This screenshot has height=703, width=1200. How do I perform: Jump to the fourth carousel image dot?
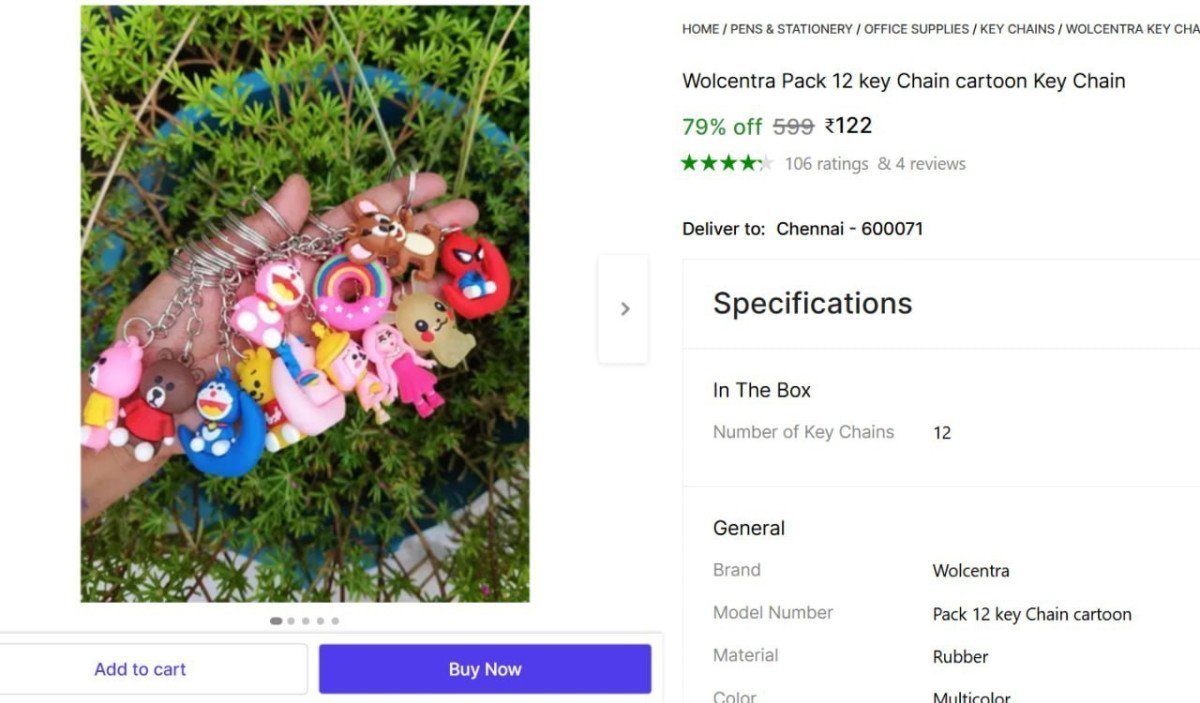pyautogui.click(x=320, y=621)
